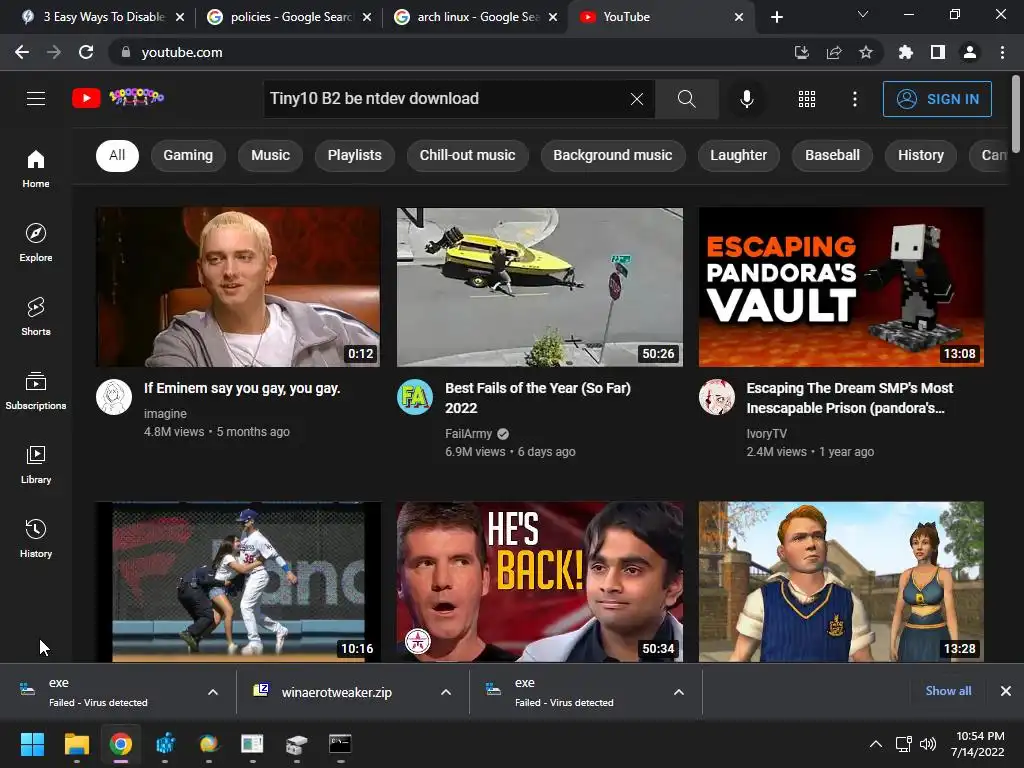Open History in sidebar
The height and width of the screenshot is (768, 1024).
pos(36,539)
